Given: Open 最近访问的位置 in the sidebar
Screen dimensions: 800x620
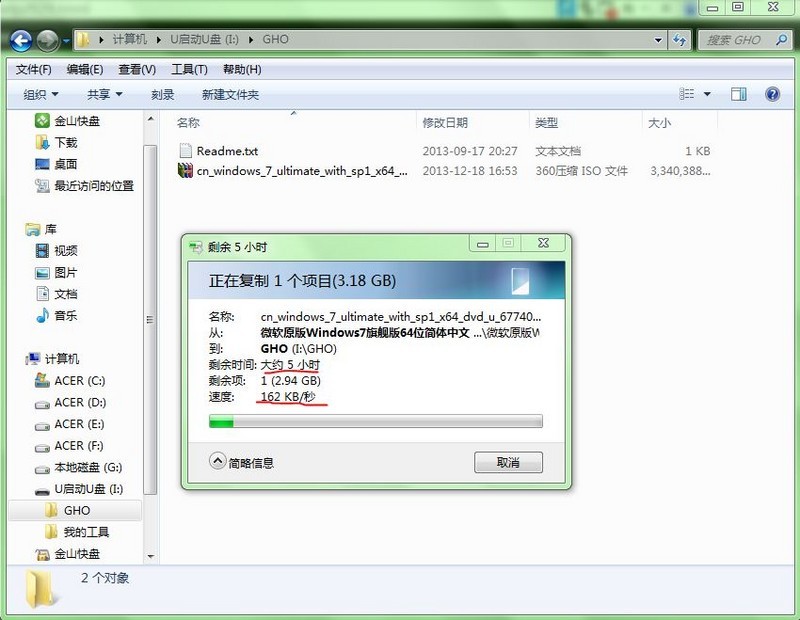Looking at the screenshot, I should click(84, 186).
